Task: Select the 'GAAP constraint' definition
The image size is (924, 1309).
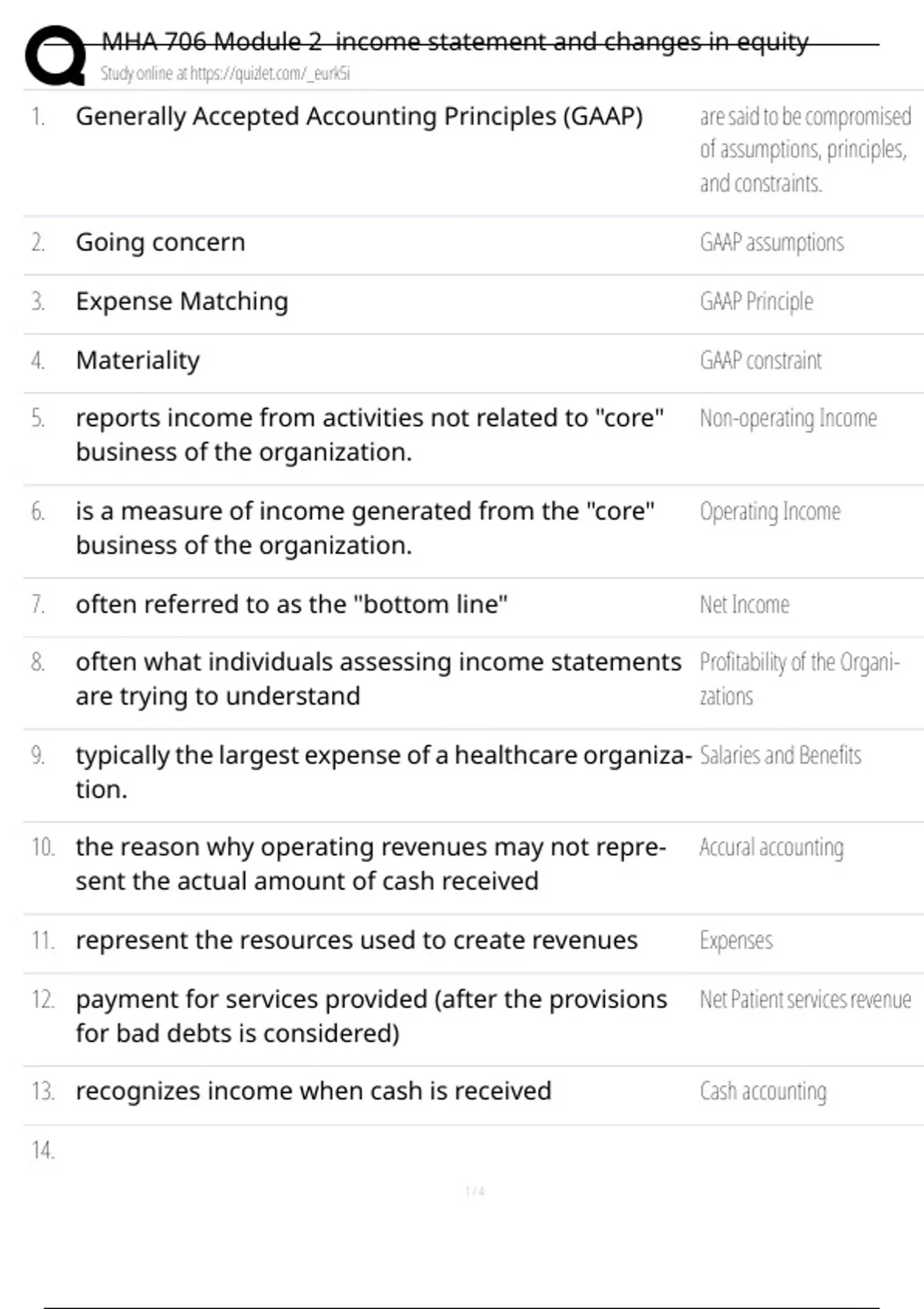Action: [761, 360]
